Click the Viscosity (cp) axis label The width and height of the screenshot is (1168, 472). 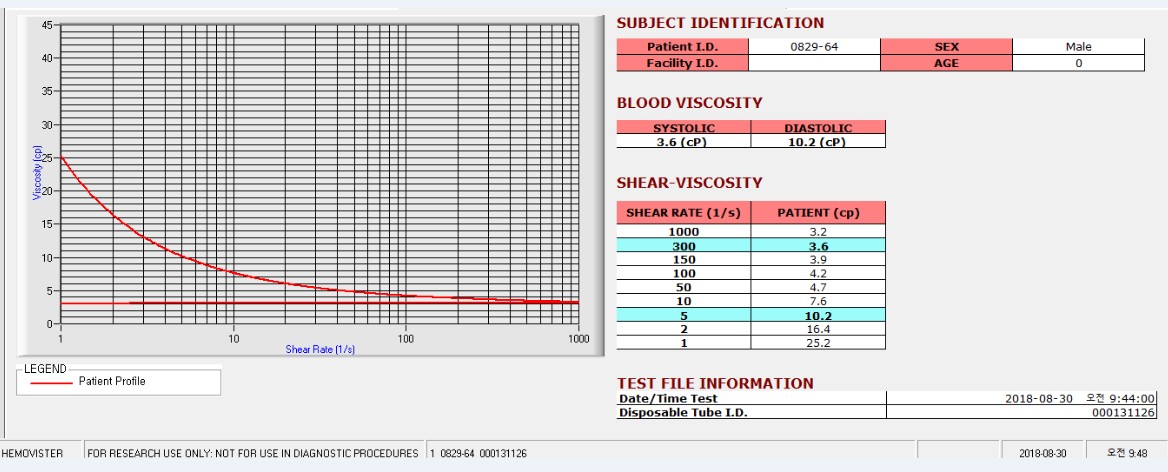[x=36, y=172]
